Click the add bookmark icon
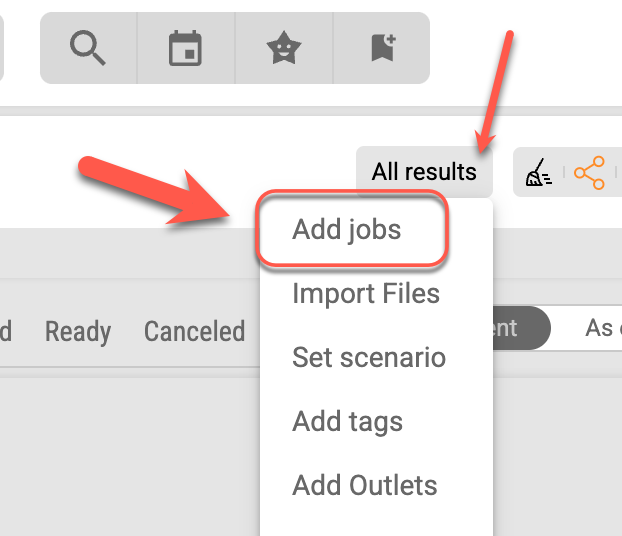Screen dimensions: 622x536 click(x=382, y=48)
